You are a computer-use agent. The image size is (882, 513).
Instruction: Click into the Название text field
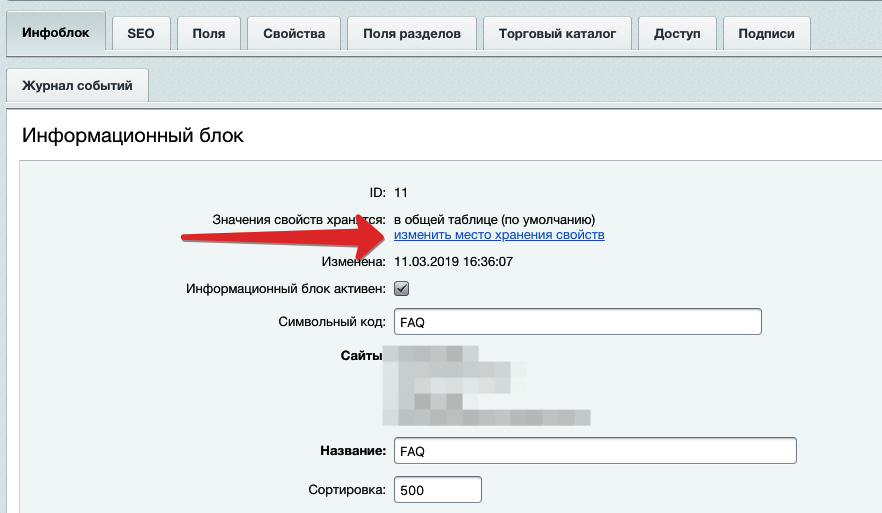(595, 451)
